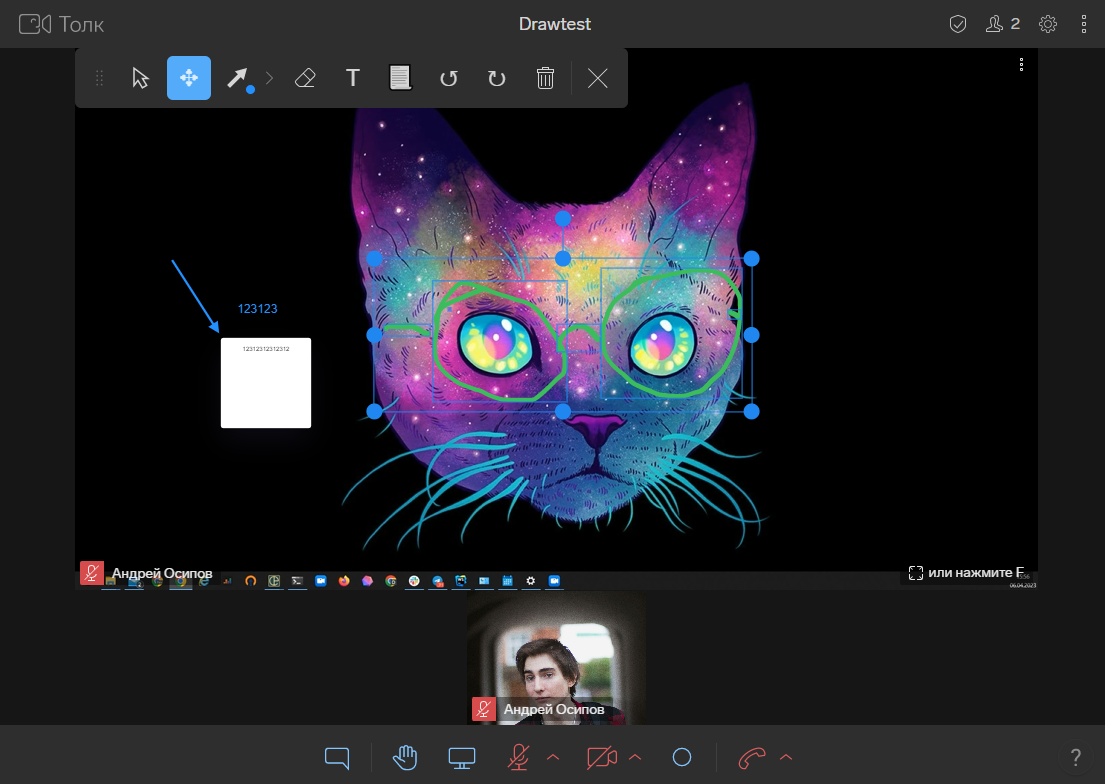This screenshot has height=784, width=1105.
Task: Click the bottom-center selection handle
Action: point(562,411)
